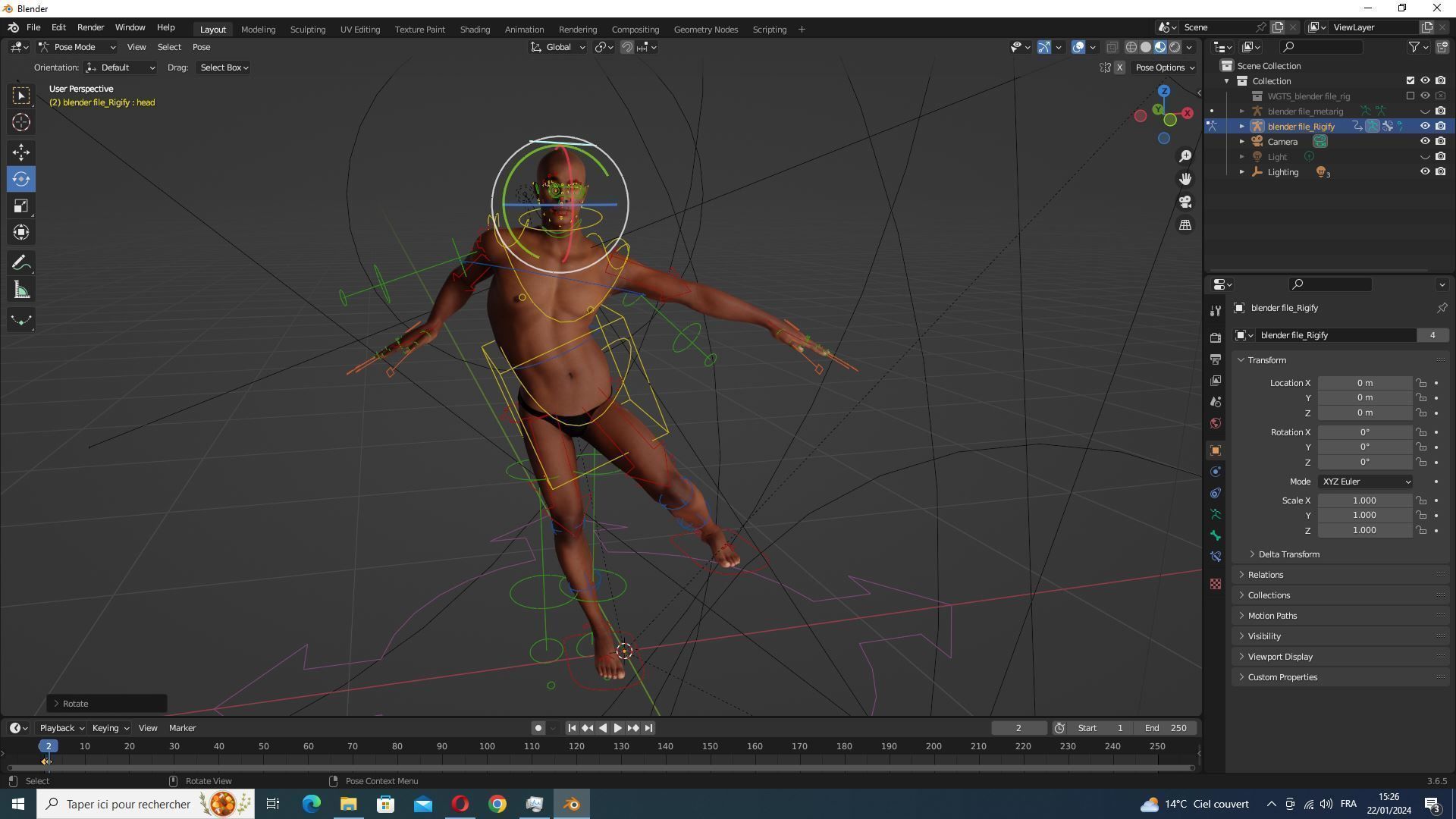The image size is (1456, 819).
Task: Toggle camera view icon in viewport
Action: tap(1185, 202)
